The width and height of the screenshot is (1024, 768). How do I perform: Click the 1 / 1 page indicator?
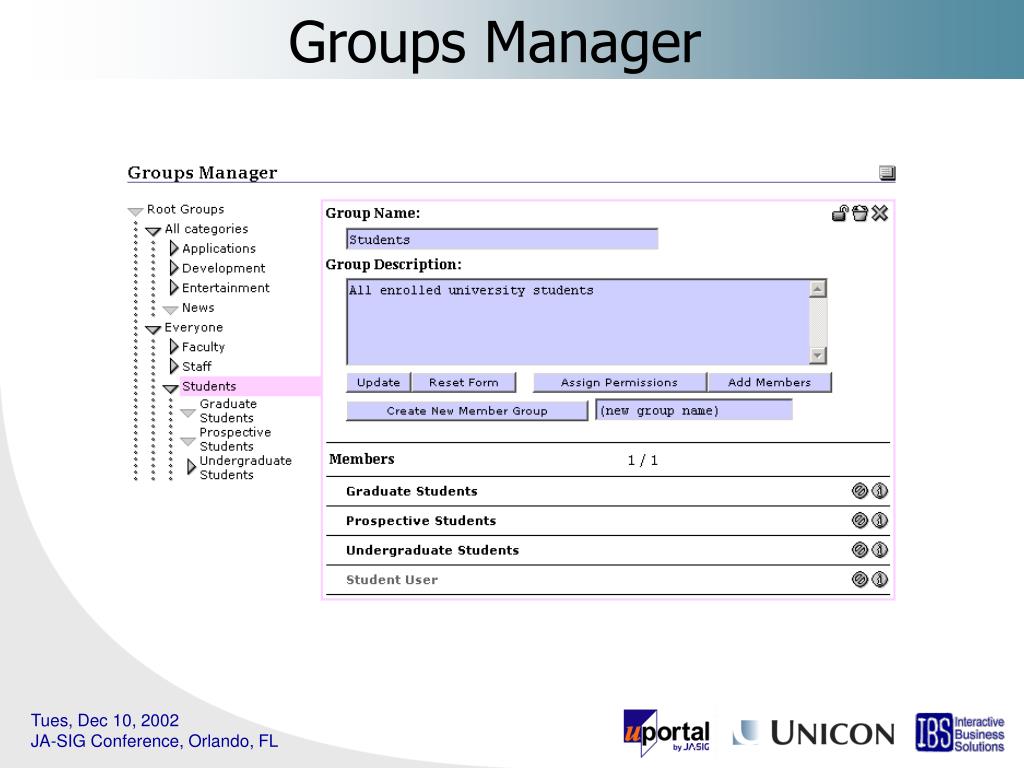pos(643,460)
